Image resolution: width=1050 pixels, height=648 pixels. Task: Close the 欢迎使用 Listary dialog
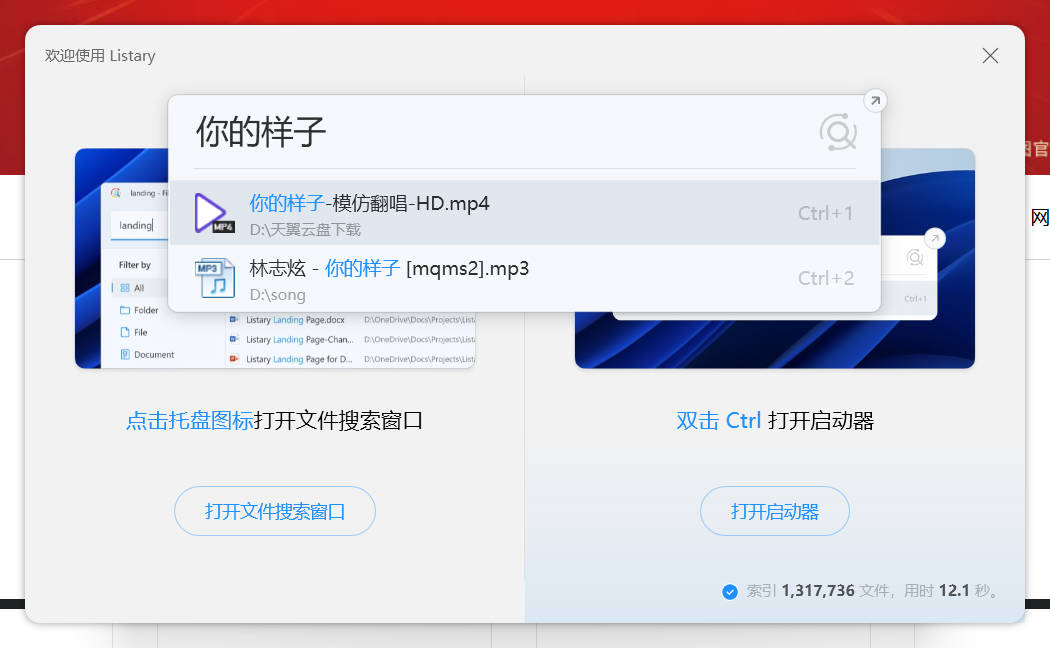(990, 56)
